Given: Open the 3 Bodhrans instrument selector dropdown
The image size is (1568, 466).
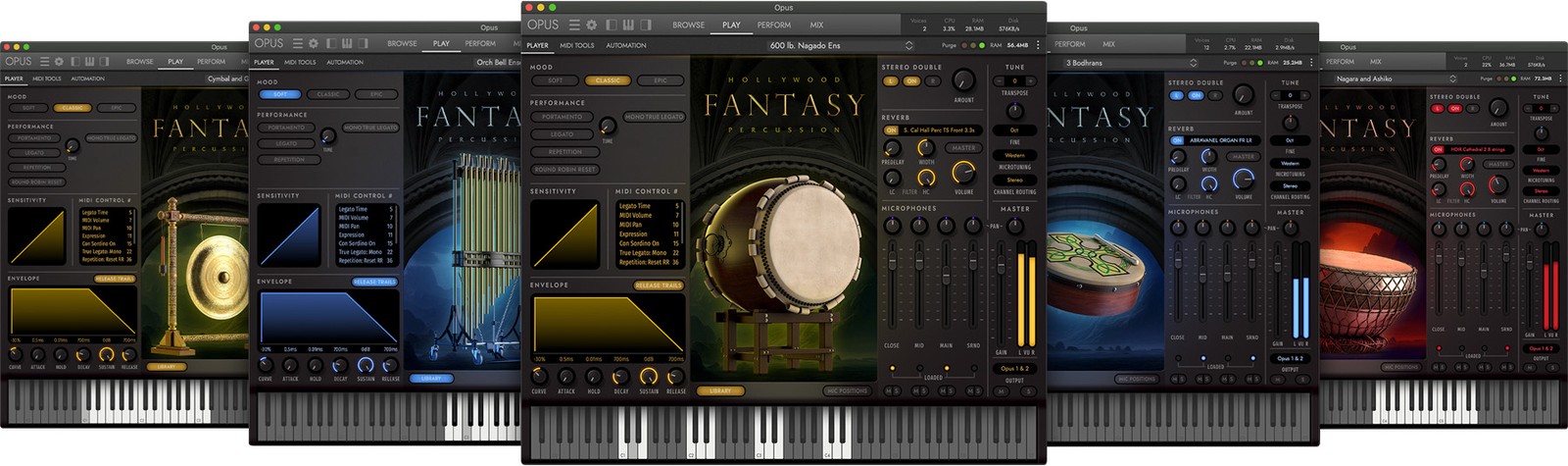Looking at the screenshot, I should [1132, 63].
